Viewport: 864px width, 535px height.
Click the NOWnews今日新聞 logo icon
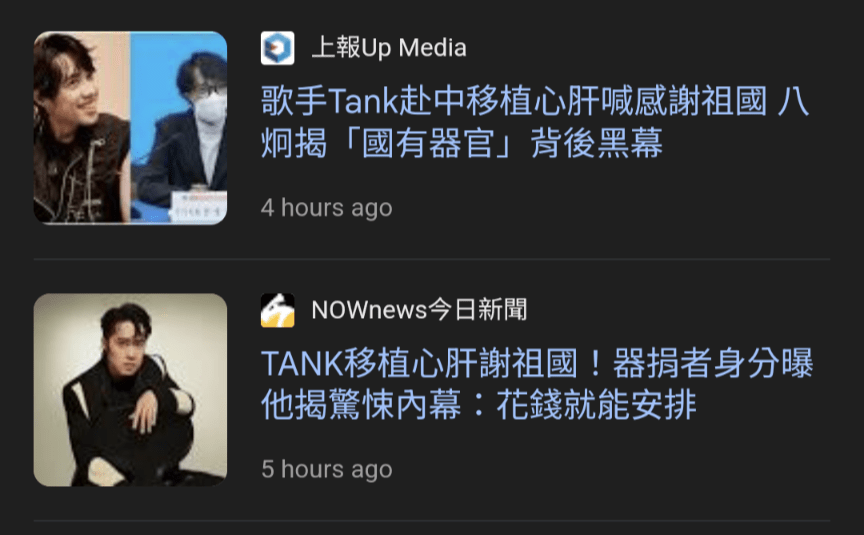pyautogui.click(x=277, y=310)
